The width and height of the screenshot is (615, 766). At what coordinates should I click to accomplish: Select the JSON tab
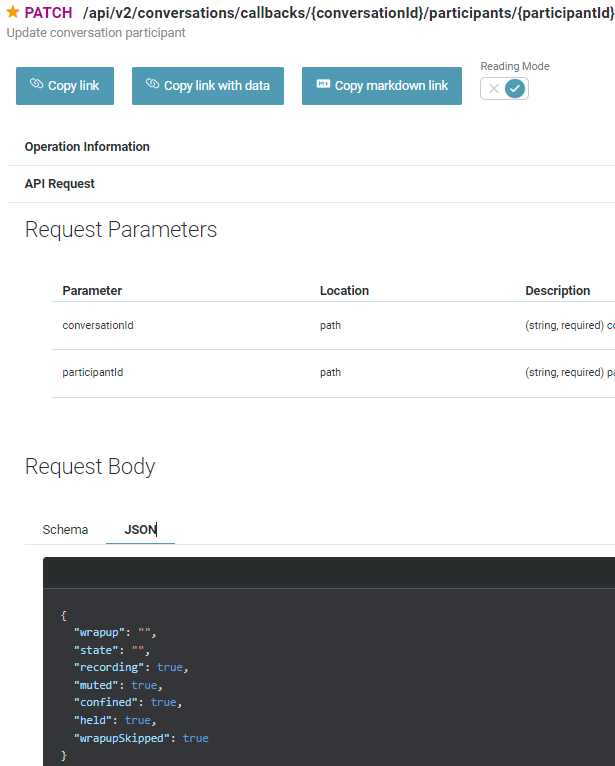pos(140,529)
